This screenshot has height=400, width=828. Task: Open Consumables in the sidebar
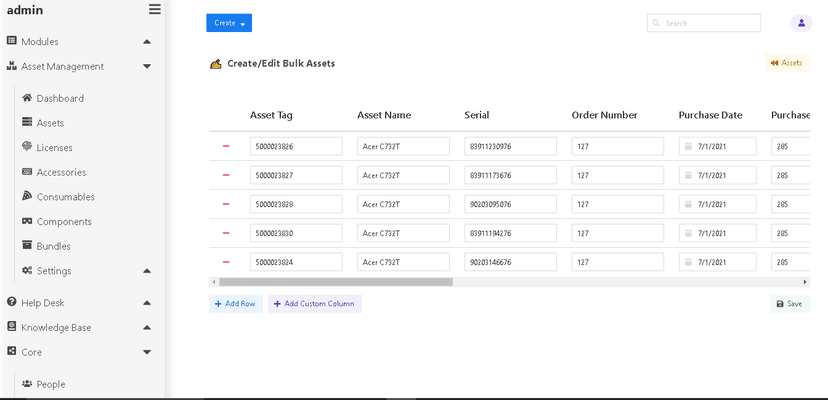[58, 197]
